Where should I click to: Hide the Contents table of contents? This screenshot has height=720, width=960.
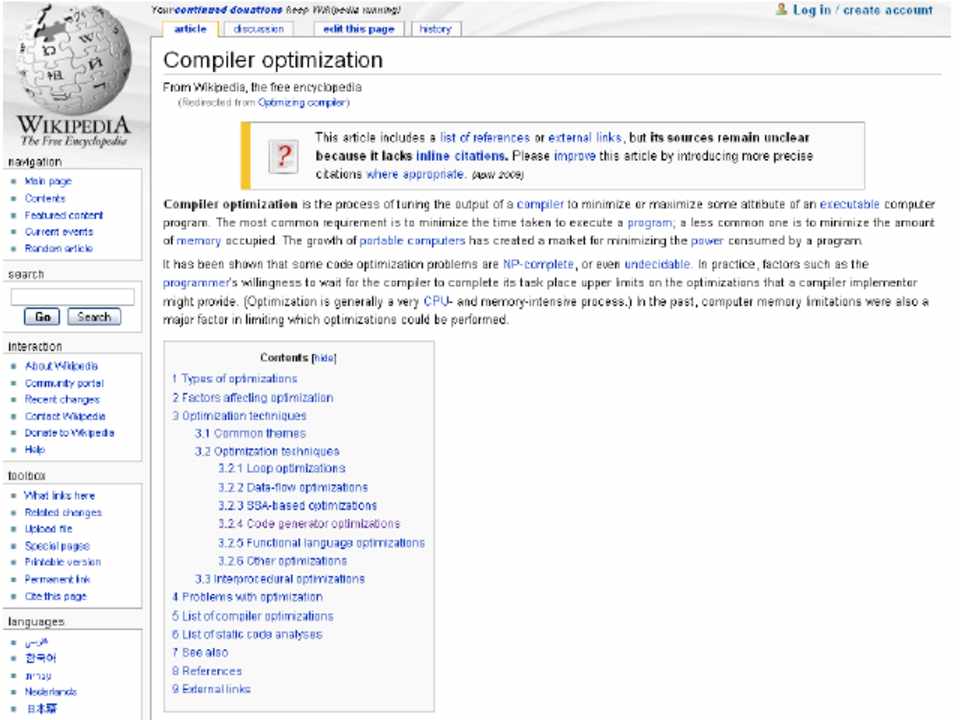tap(324, 357)
